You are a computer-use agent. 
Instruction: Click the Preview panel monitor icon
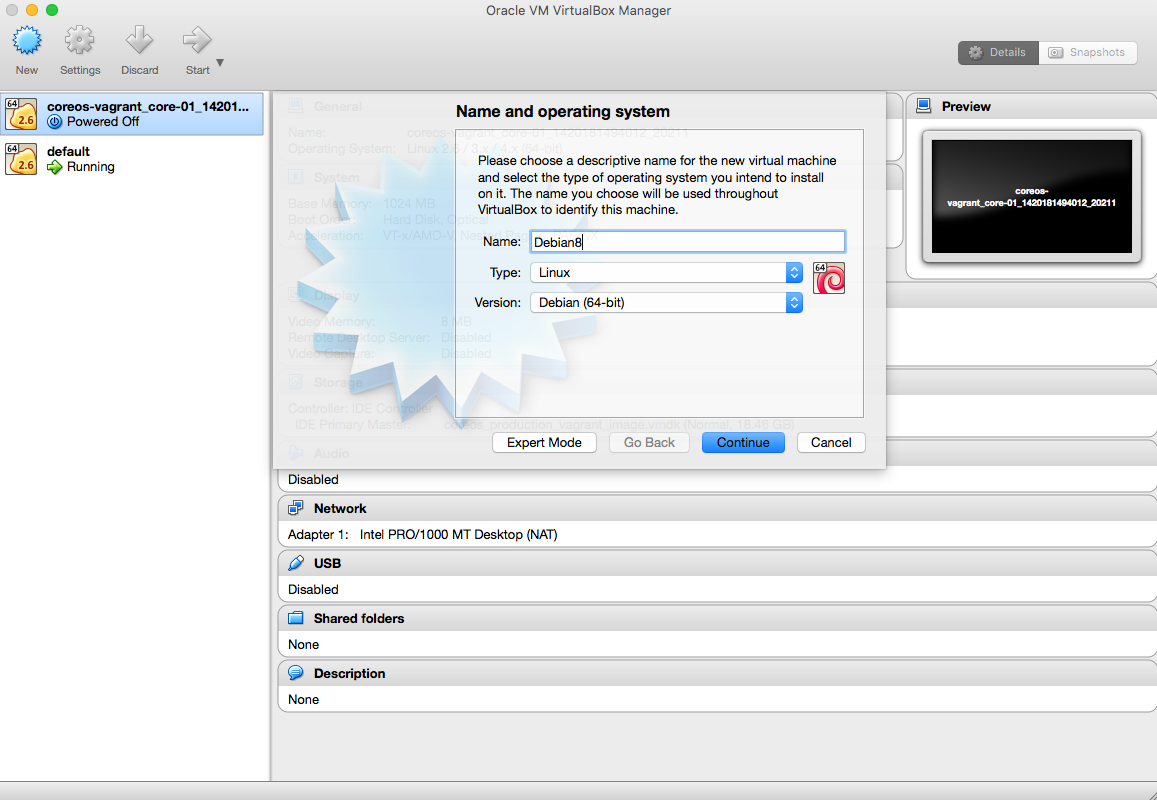(x=923, y=106)
